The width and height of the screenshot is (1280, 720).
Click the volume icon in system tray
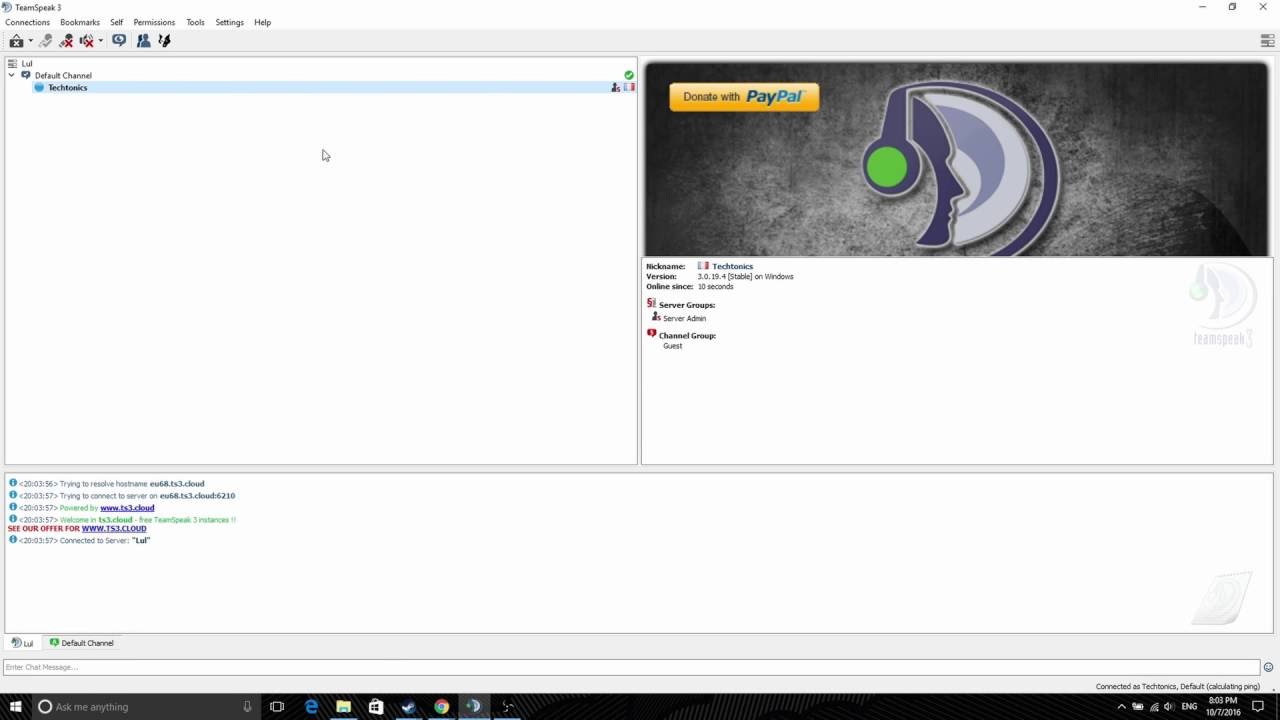(1169, 706)
